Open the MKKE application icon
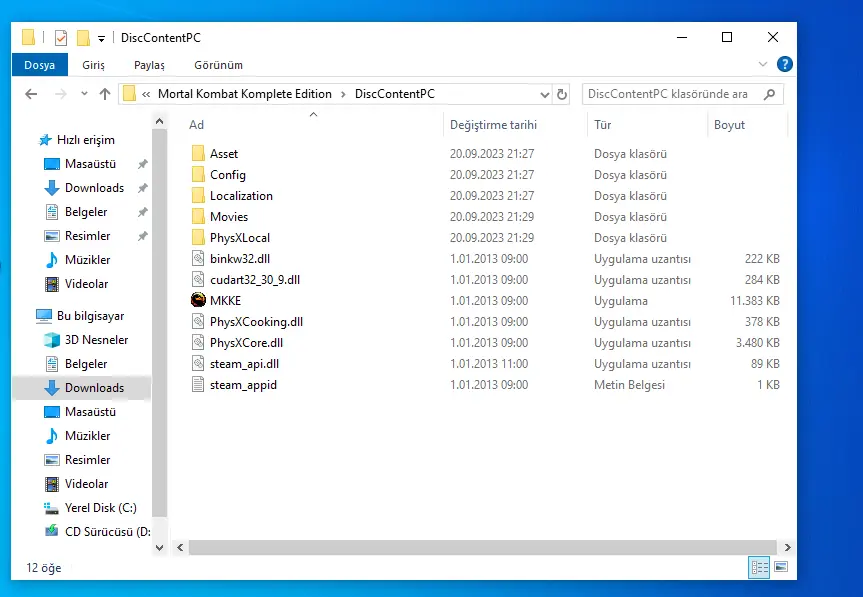 [x=198, y=300]
